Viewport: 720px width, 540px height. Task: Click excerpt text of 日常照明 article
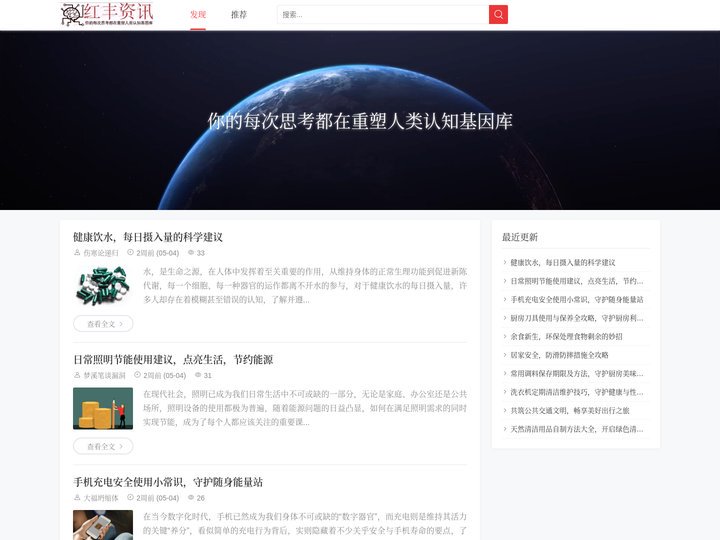[x=305, y=408]
